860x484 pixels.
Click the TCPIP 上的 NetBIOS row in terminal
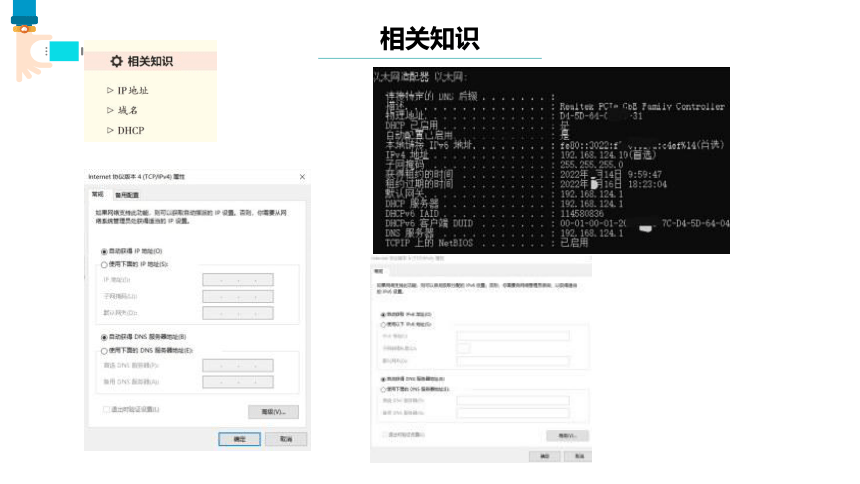[x=487, y=243]
